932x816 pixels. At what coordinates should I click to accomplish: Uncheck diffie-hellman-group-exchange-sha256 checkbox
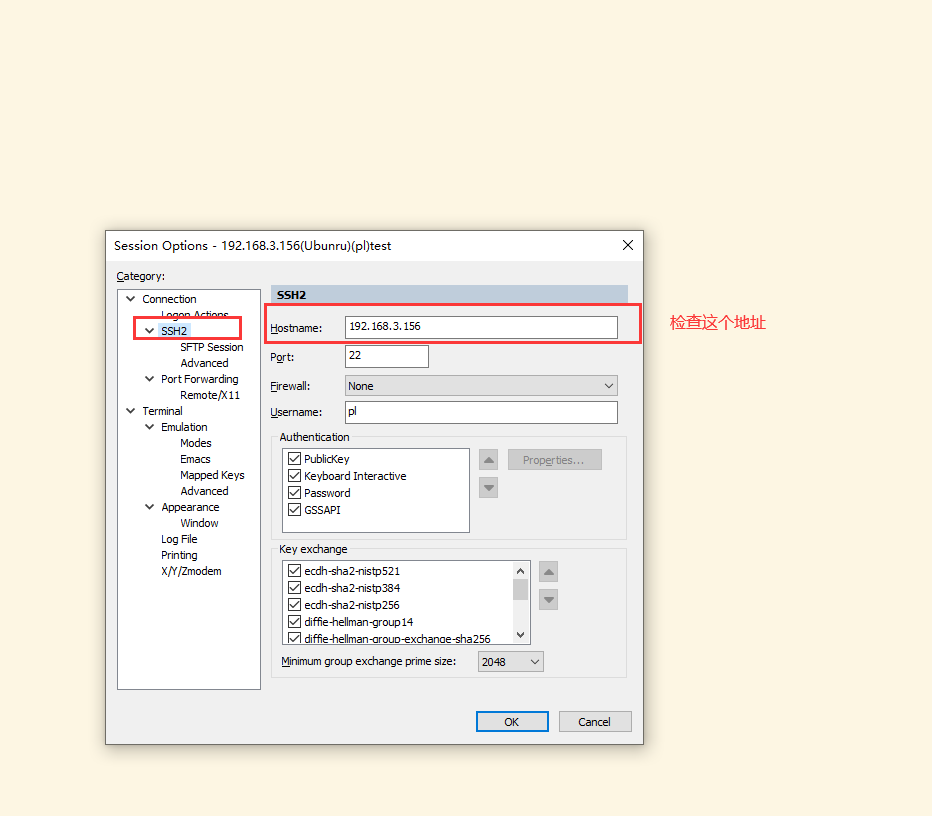point(294,638)
